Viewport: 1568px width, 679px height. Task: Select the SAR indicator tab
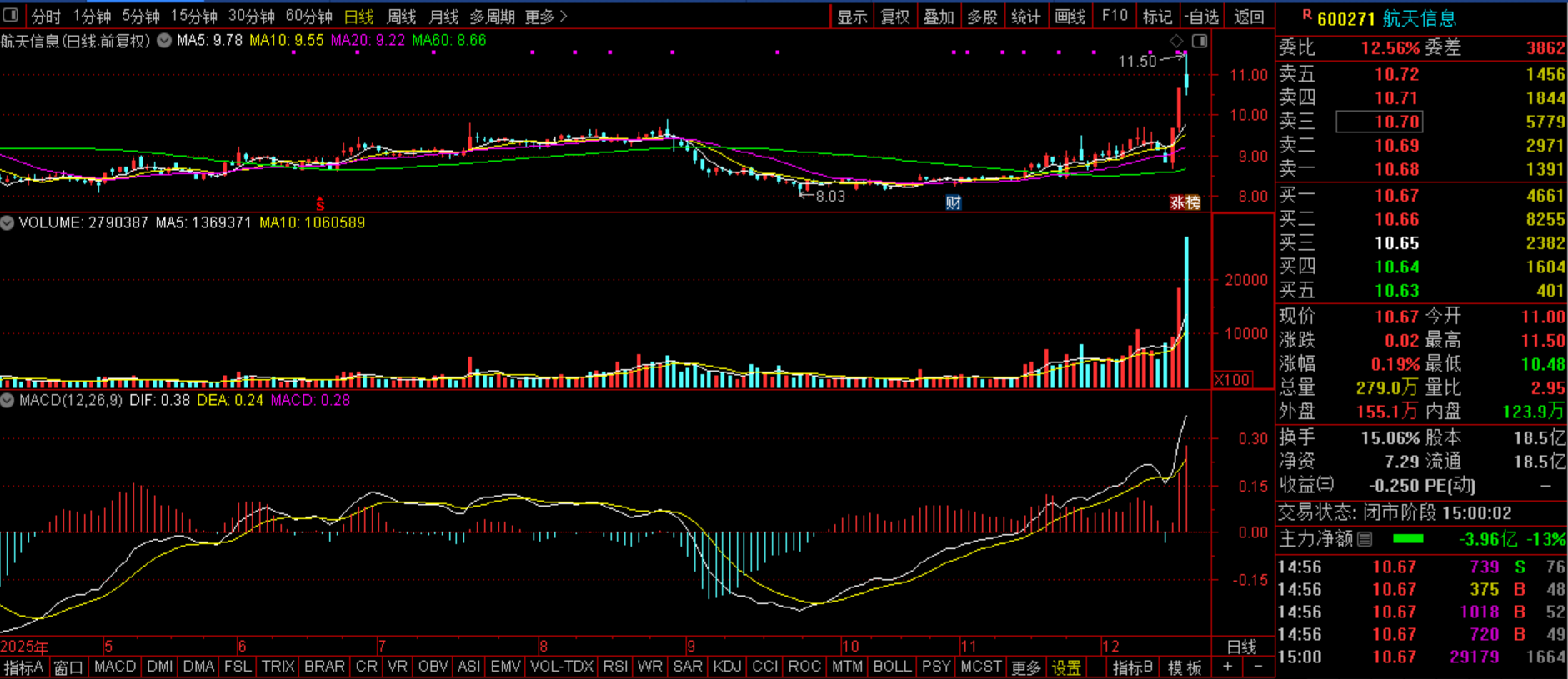tap(688, 667)
